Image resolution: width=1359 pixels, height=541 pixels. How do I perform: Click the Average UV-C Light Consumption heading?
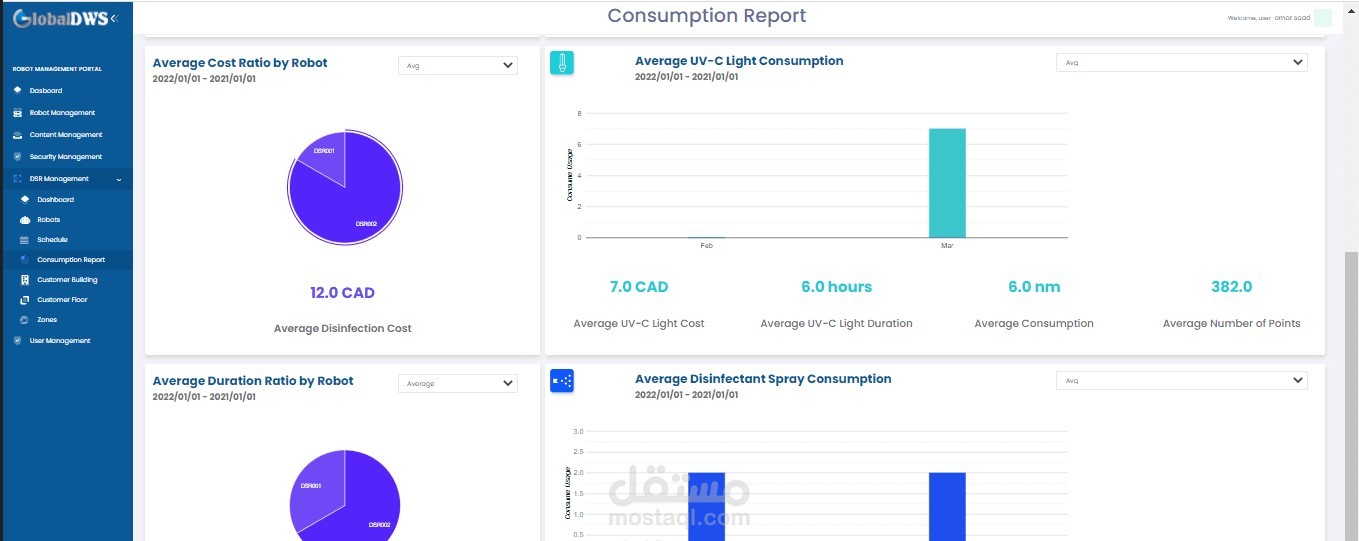click(739, 61)
